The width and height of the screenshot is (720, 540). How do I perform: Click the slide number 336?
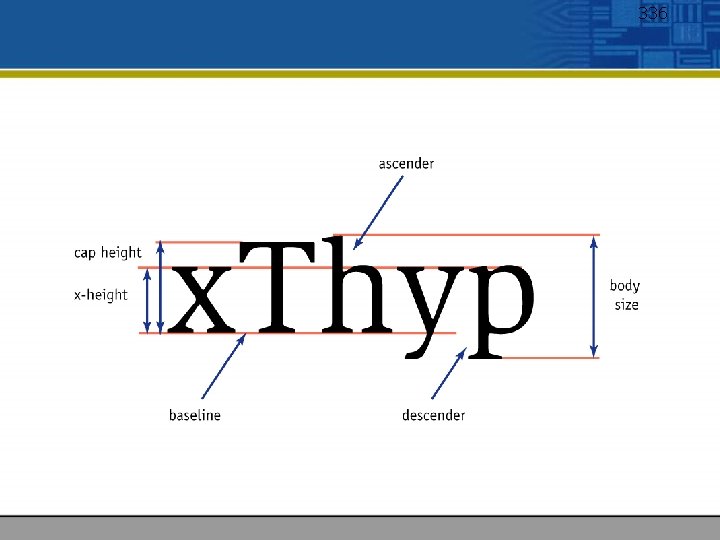click(652, 13)
